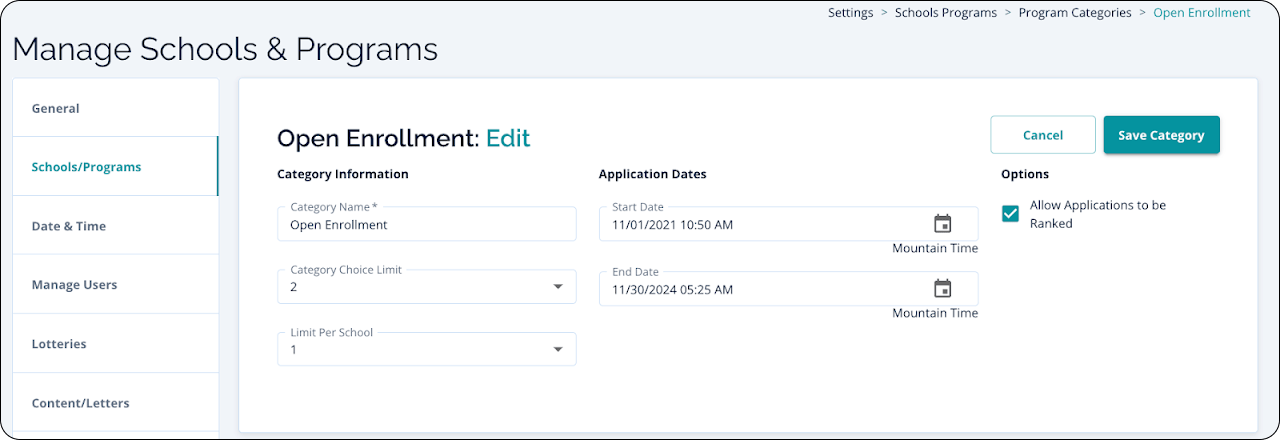Click the Settings breadcrumb link
This screenshot has width=1280, height=440.
pyautogui.click(x=850, y=13)
